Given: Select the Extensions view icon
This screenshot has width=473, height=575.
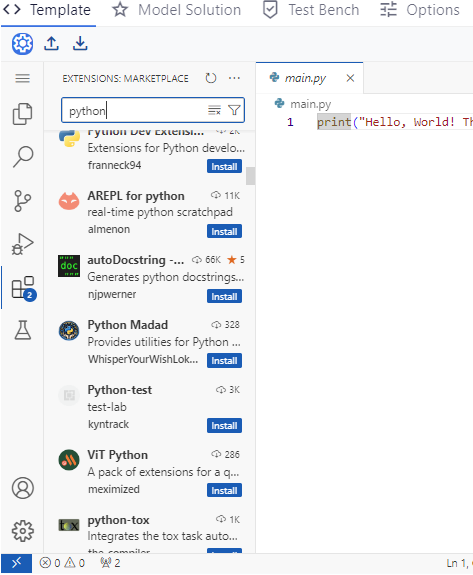Looking at the screenshot, I should tap(23, 288).
